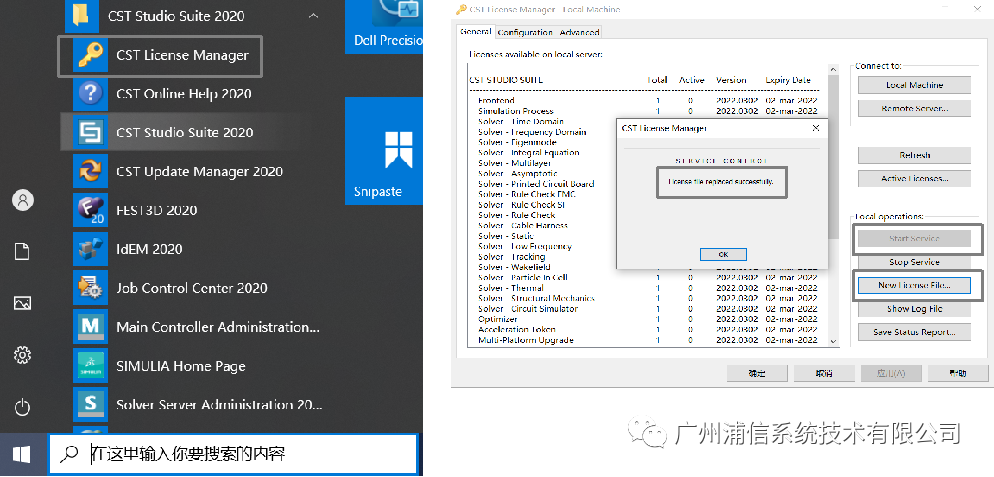Viewport: 994px width, 477px height.
Task: Click the license list scrollbar up arrow
Action: [833, 69]
